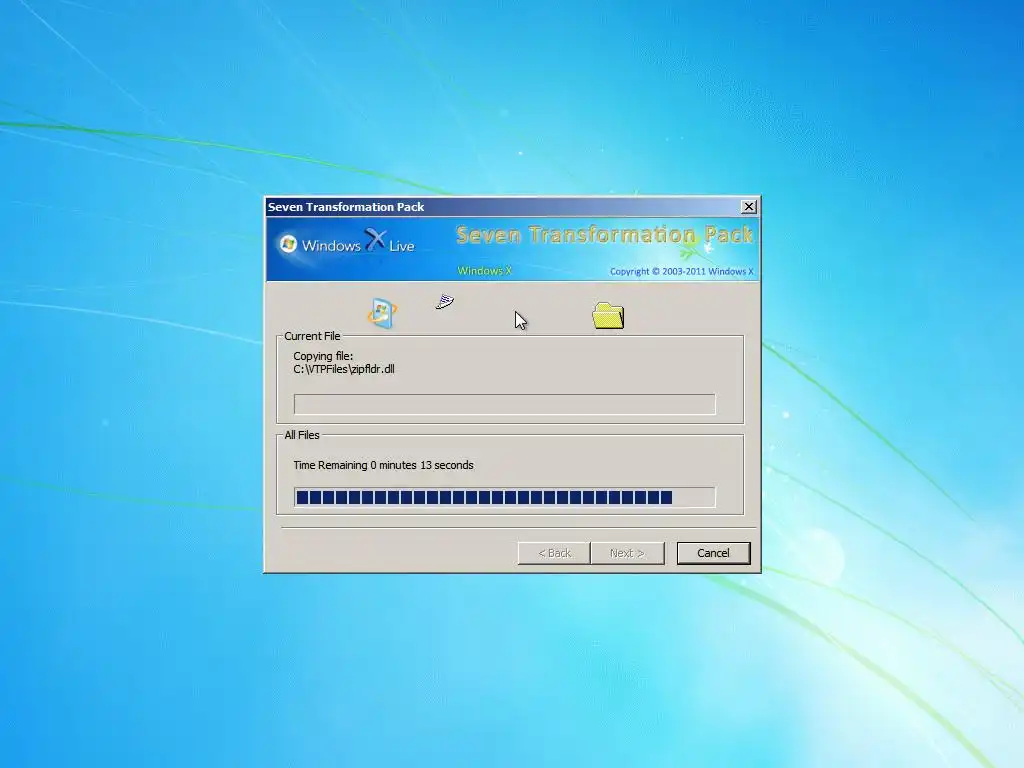Close the Seven Transformation Pack dialog
The height and width of the screenshot is (768, 1024).
(x=748, y=207)
